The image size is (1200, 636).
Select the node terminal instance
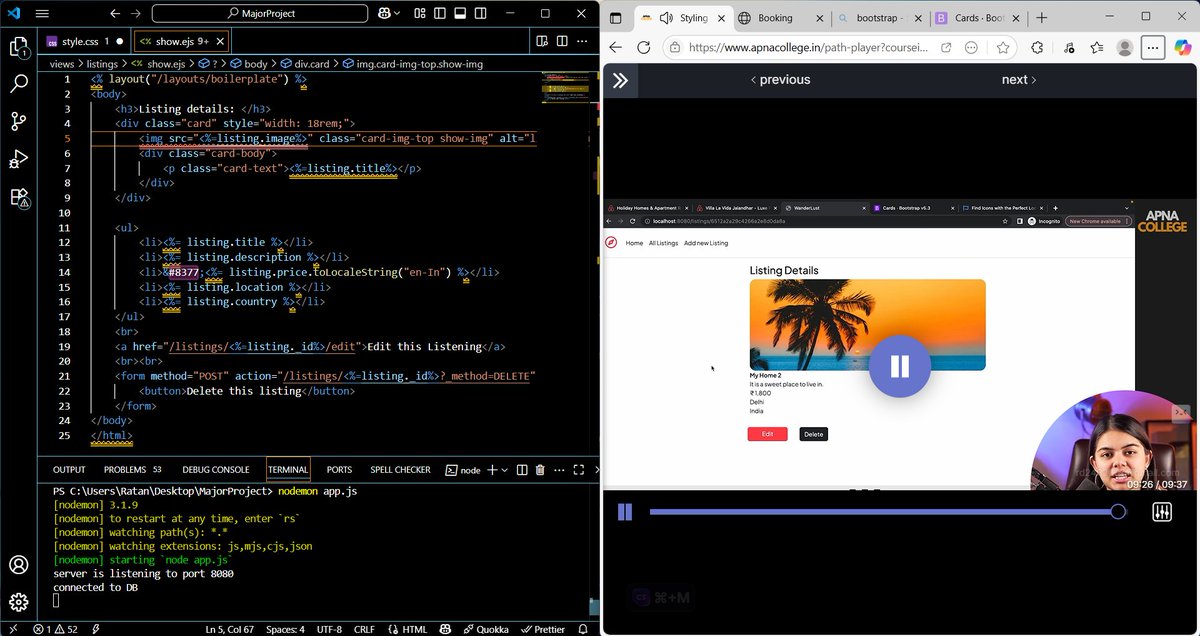pos(463,469)
